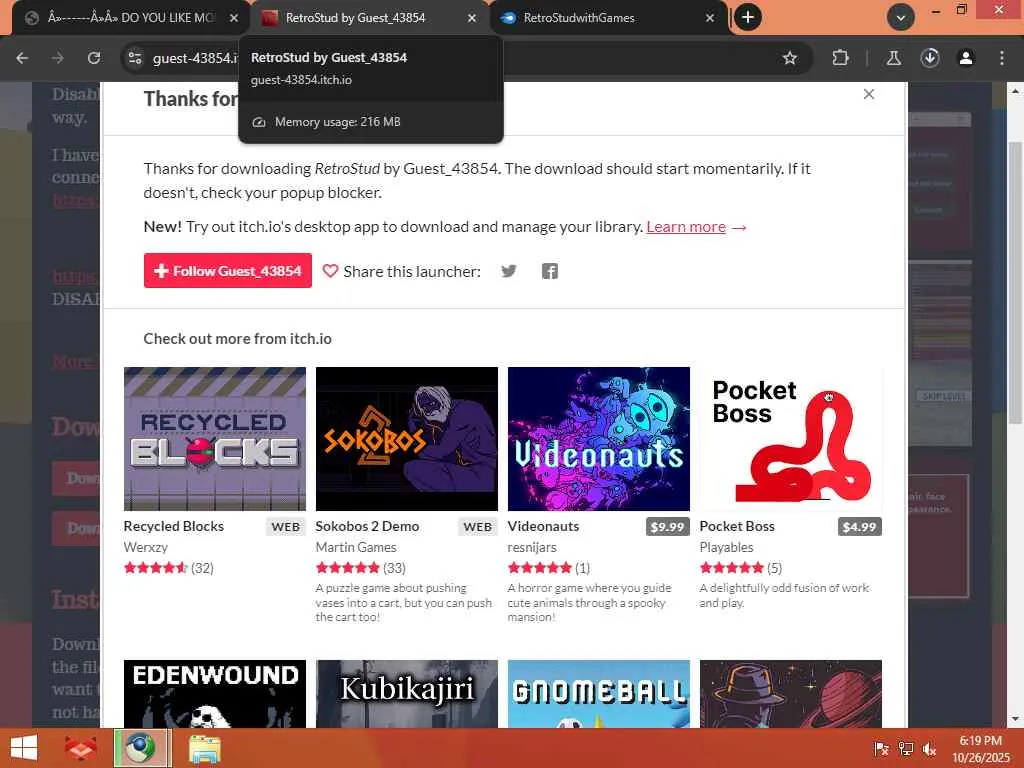Click the Sokobos 2 Demo star rating (33)

click(360, 568)
